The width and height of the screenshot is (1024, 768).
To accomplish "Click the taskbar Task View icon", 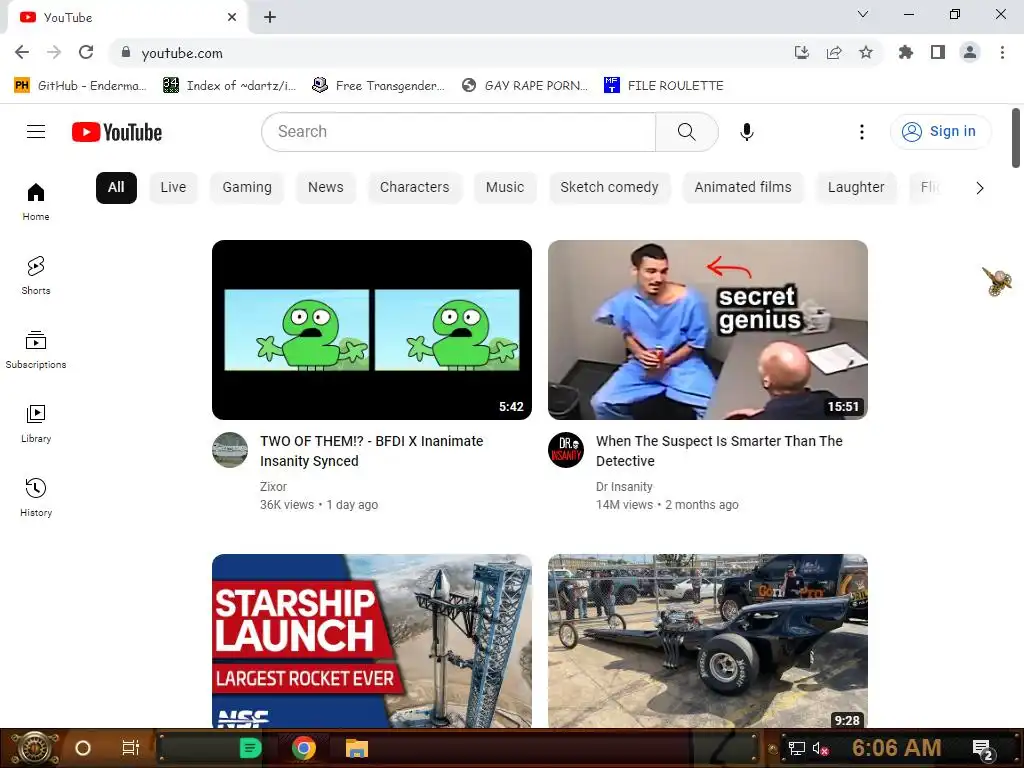I will coord(131,748).
